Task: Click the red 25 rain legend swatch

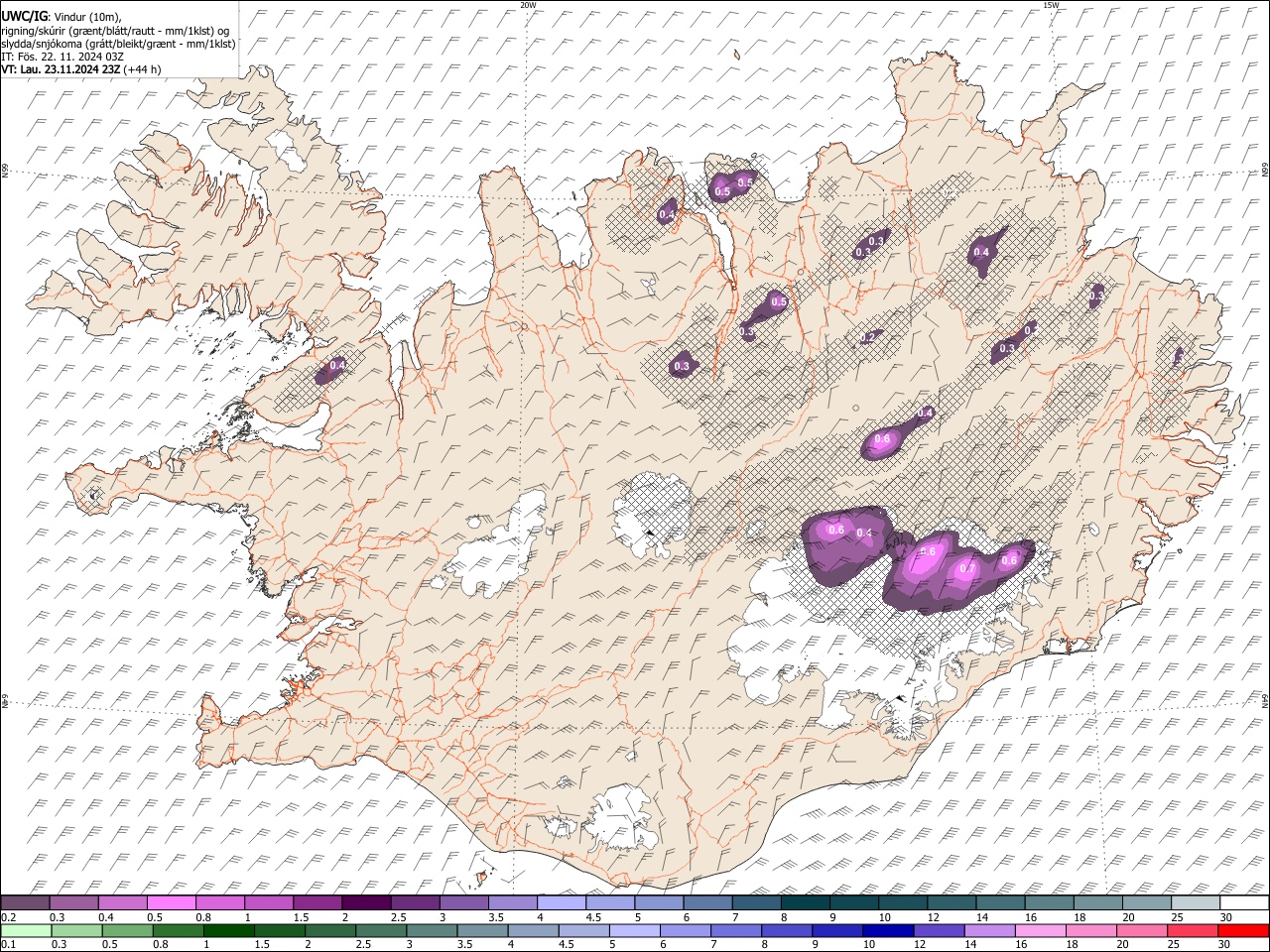Action: click(1193, 930)
